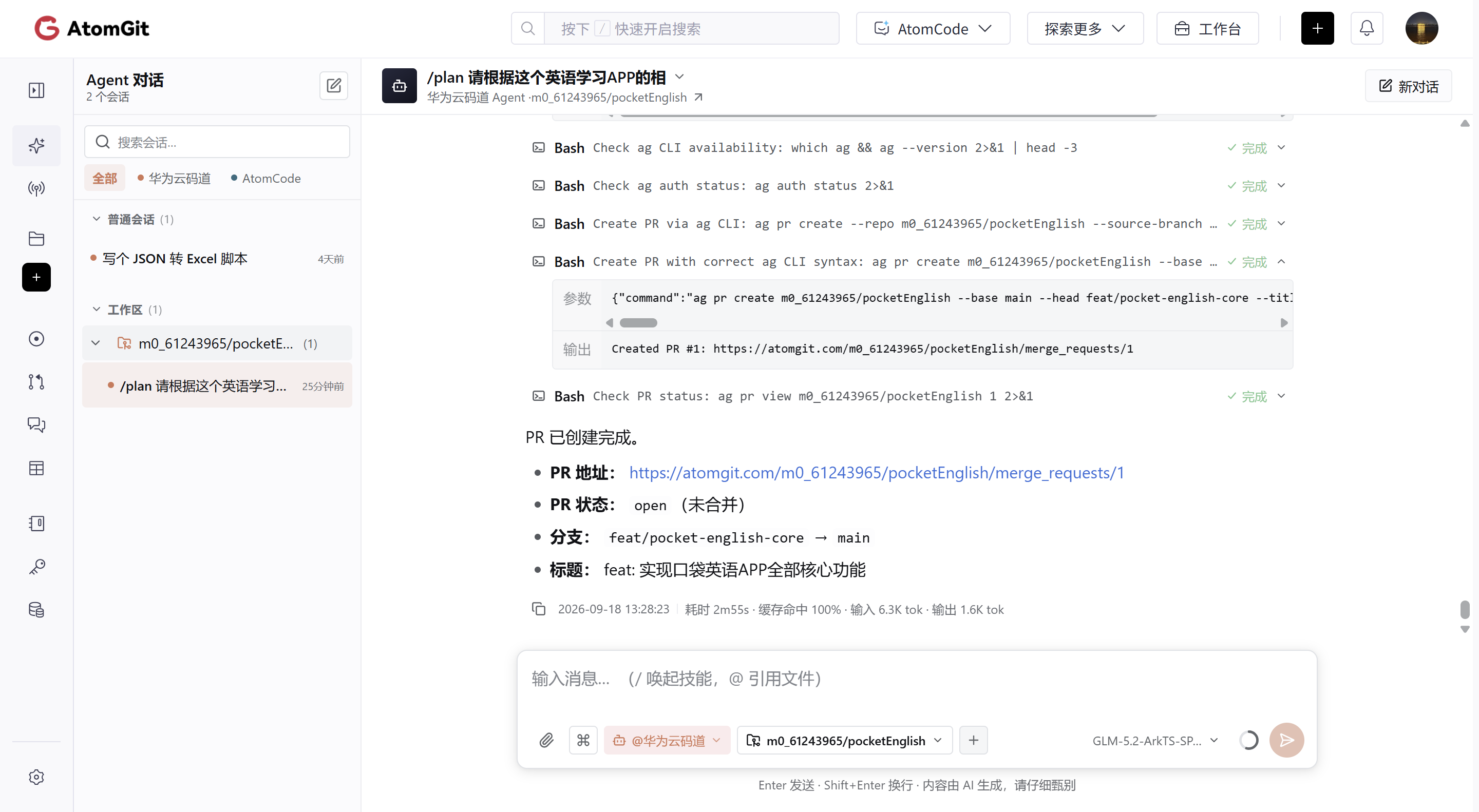Click right arrow of 参数 horizontal scrollbar
Screen dimensions: 1479x812
click(x=1284, y=322)
